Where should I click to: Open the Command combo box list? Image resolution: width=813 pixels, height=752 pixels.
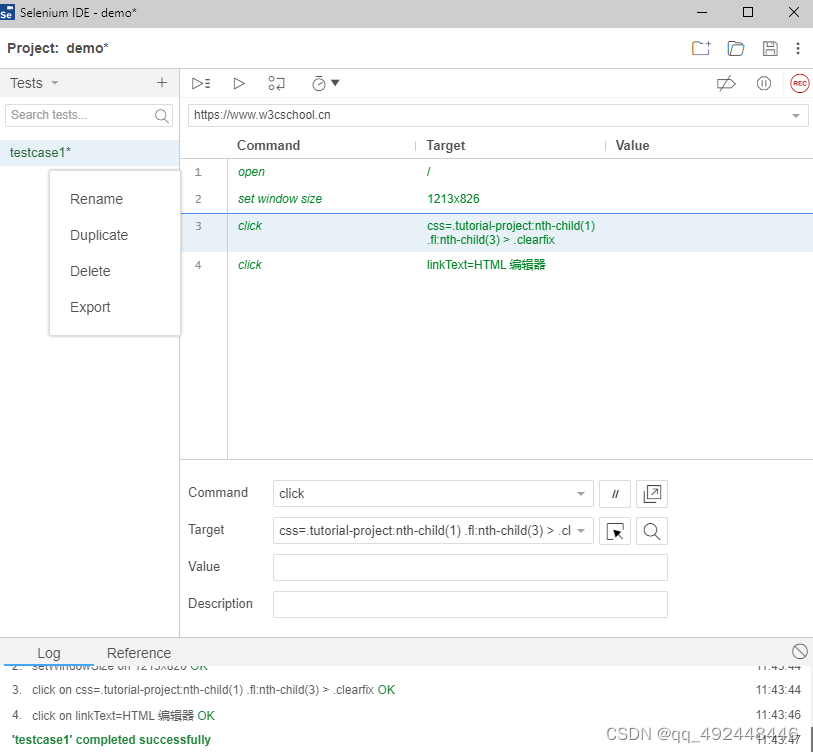[x=581, y=494]
